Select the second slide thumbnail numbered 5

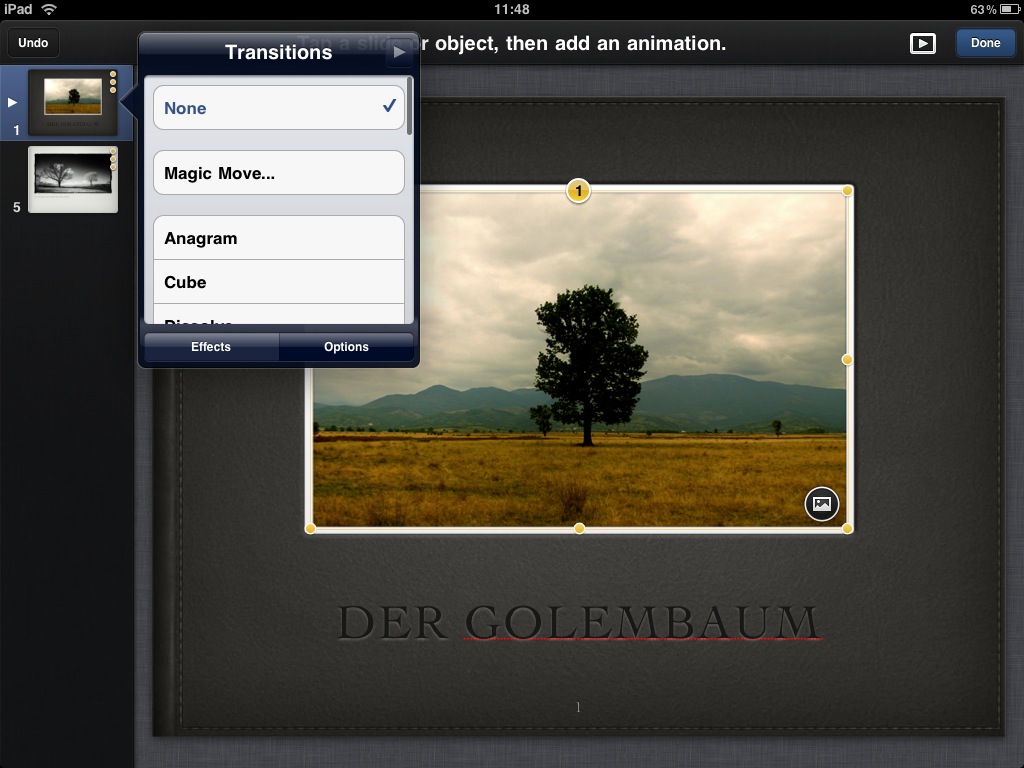tap(72, 179)
